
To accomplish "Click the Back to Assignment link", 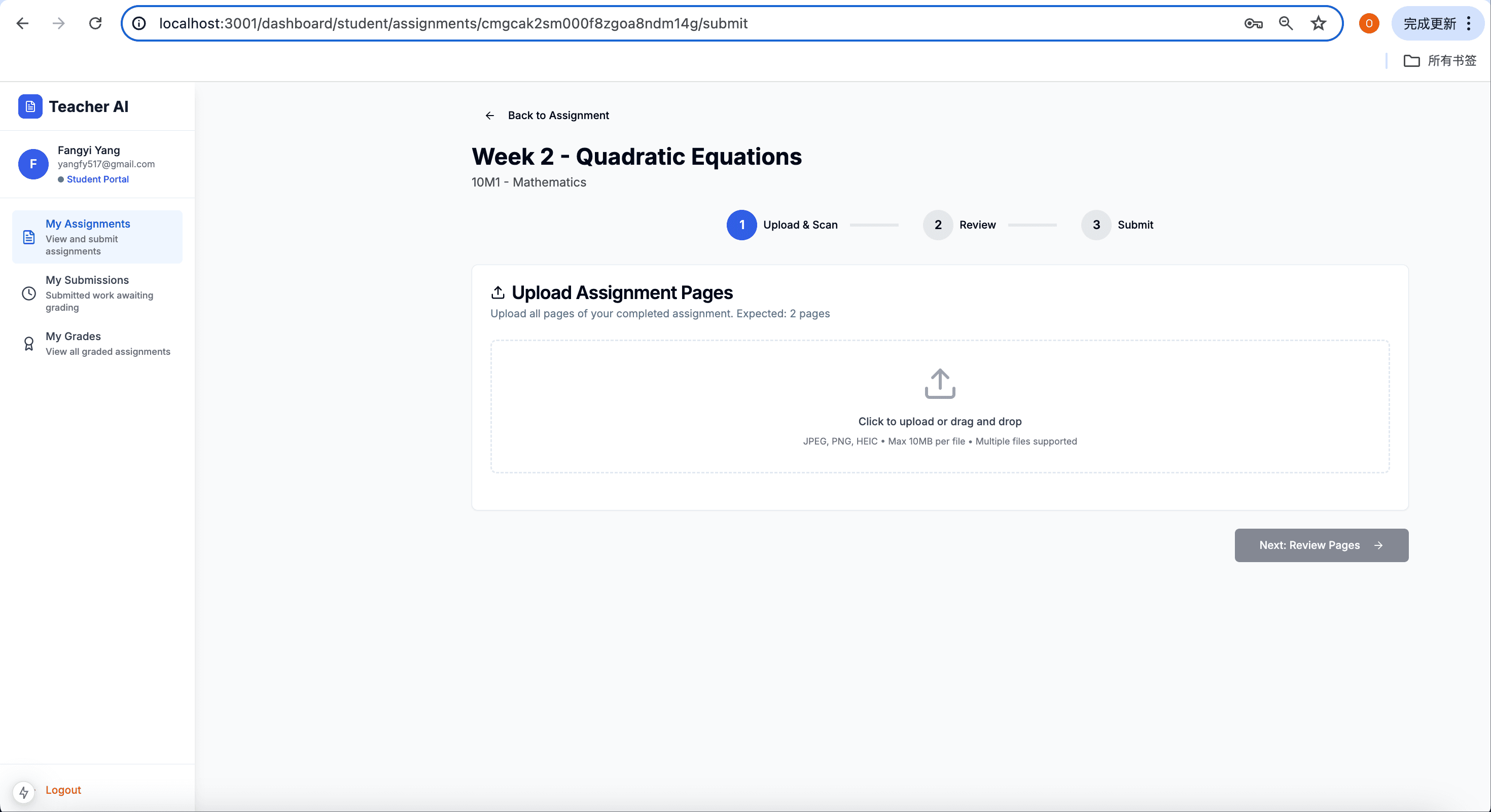I will pyautogui.click(x=558, y=115).
